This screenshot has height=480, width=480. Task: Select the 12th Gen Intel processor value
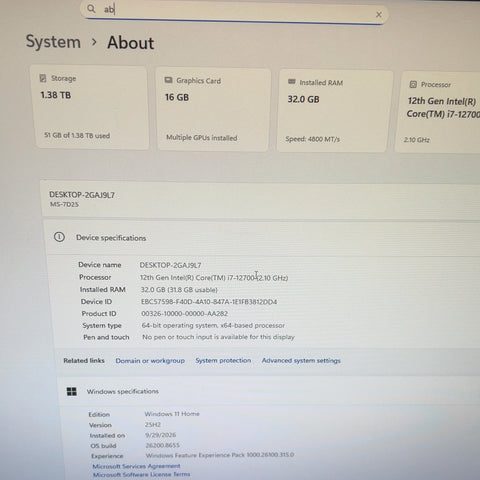coord(214,278)
